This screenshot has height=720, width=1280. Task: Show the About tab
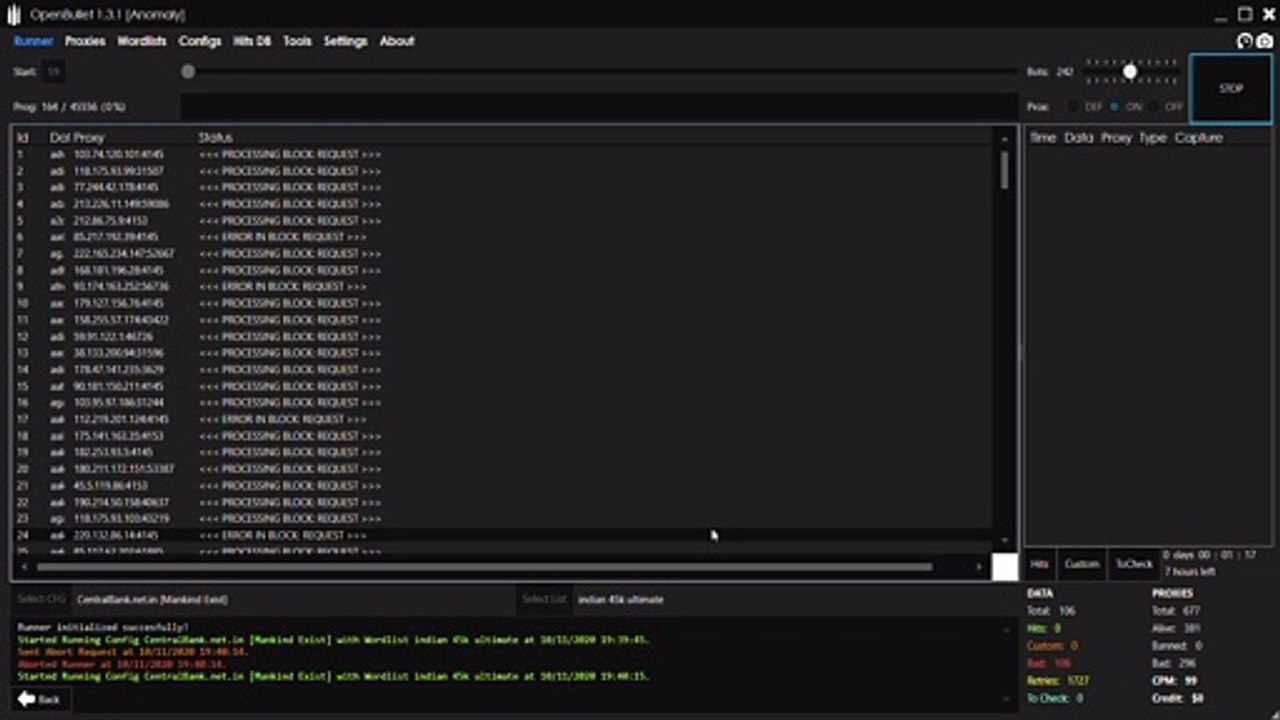point(397,41)
